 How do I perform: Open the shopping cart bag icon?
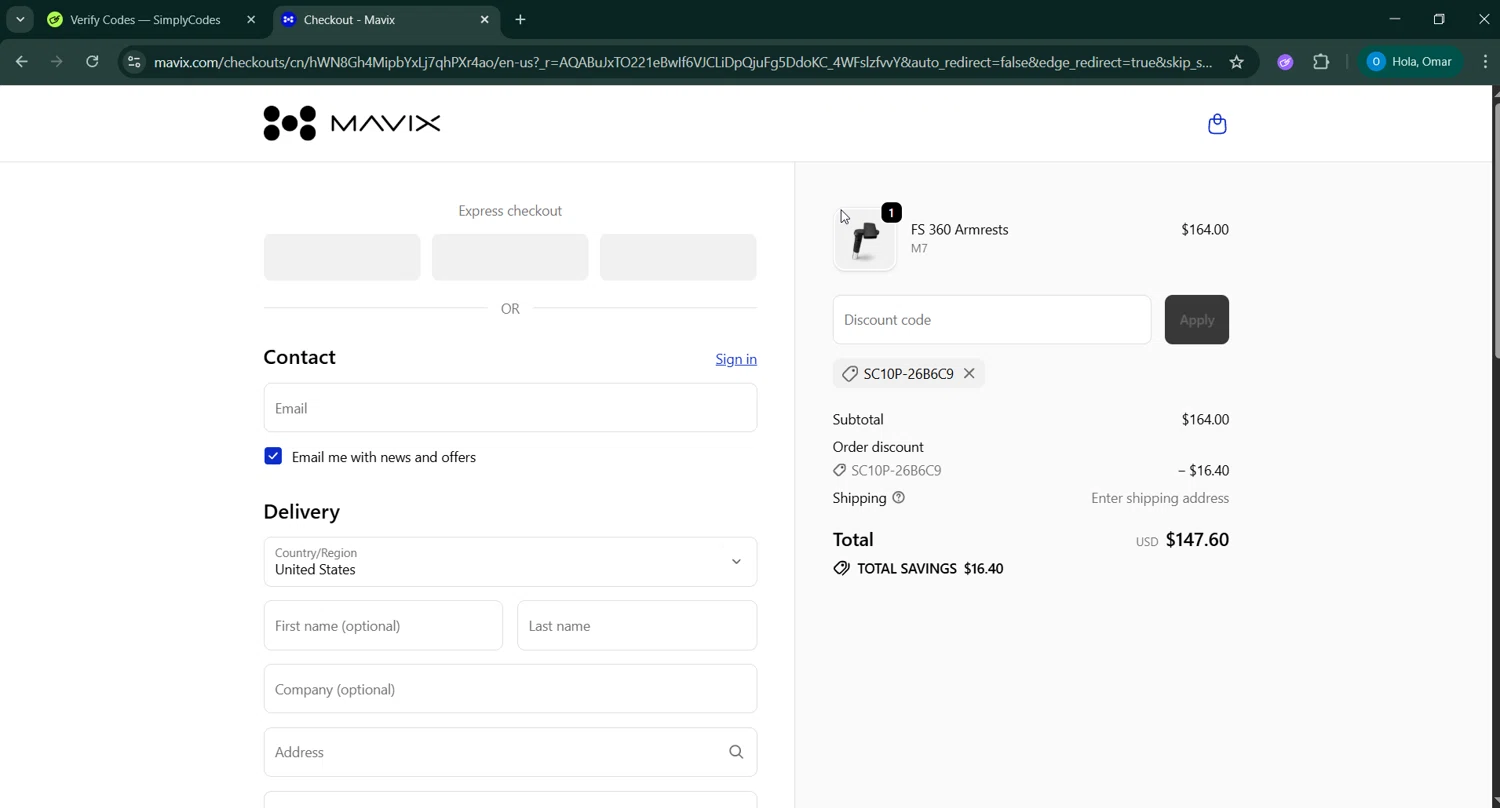click(1217, 124)
